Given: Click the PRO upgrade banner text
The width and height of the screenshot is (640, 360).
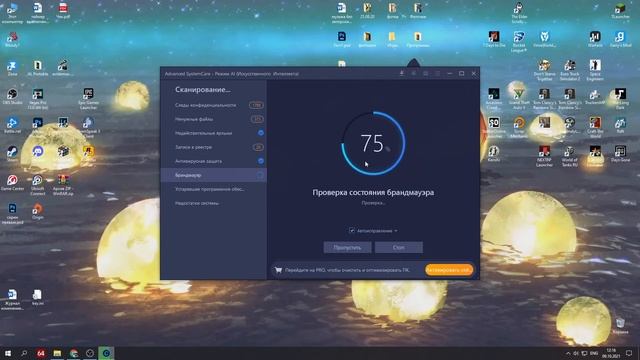Looking at the screenshot, I should [x=347, y=270].
